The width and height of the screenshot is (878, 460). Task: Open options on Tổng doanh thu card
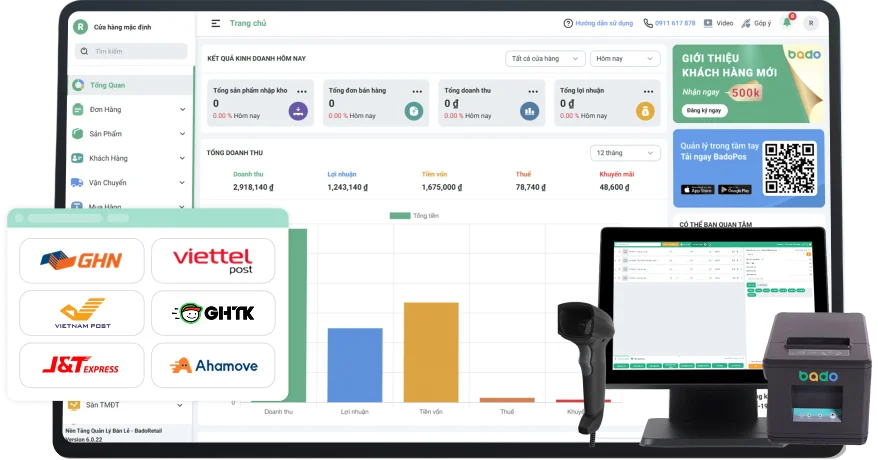[533, 91]
